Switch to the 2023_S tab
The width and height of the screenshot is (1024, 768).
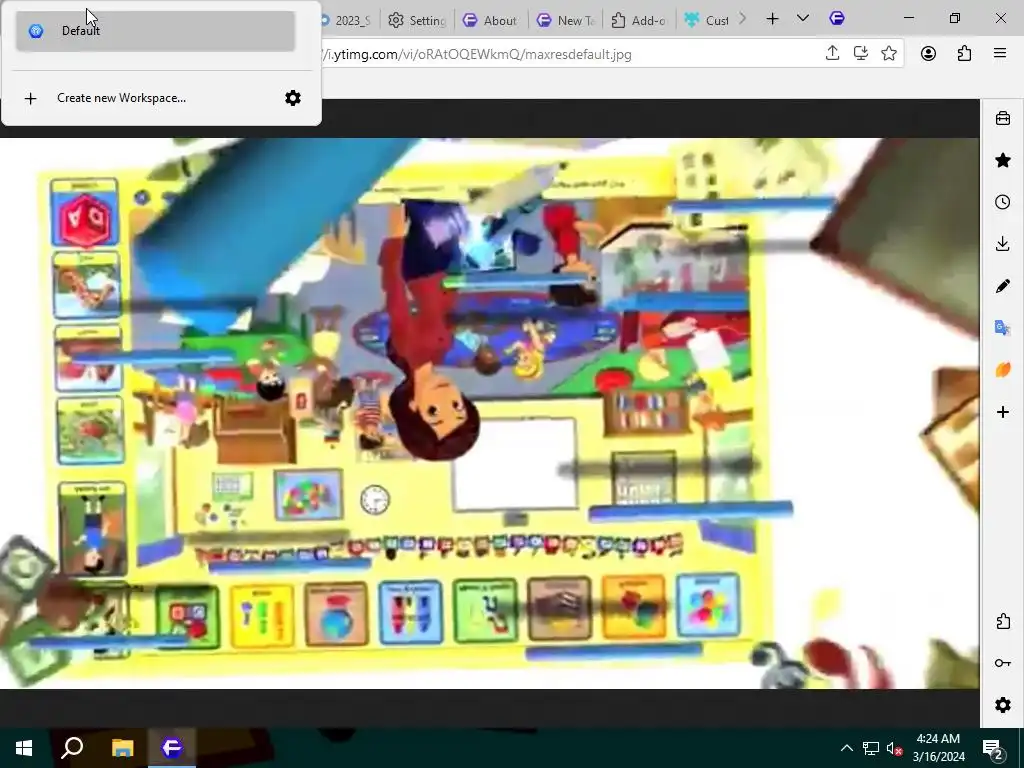click(347, 20)
